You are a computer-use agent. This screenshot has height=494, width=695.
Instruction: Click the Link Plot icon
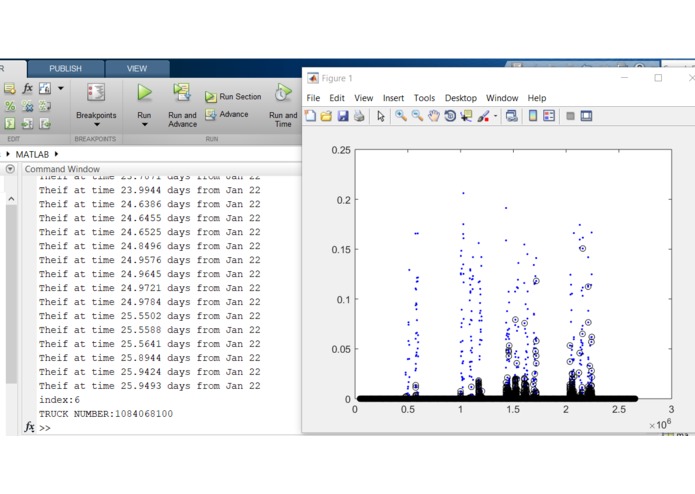click(512, 116)
